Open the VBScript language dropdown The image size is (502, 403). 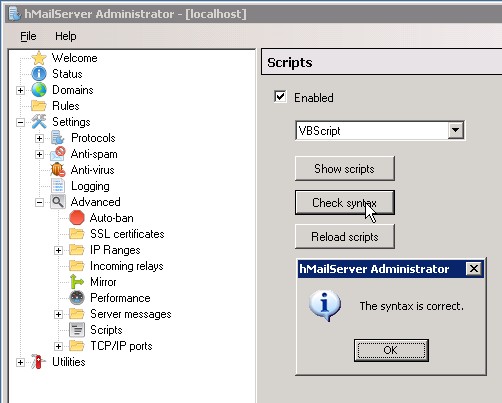tap(455, 130)
